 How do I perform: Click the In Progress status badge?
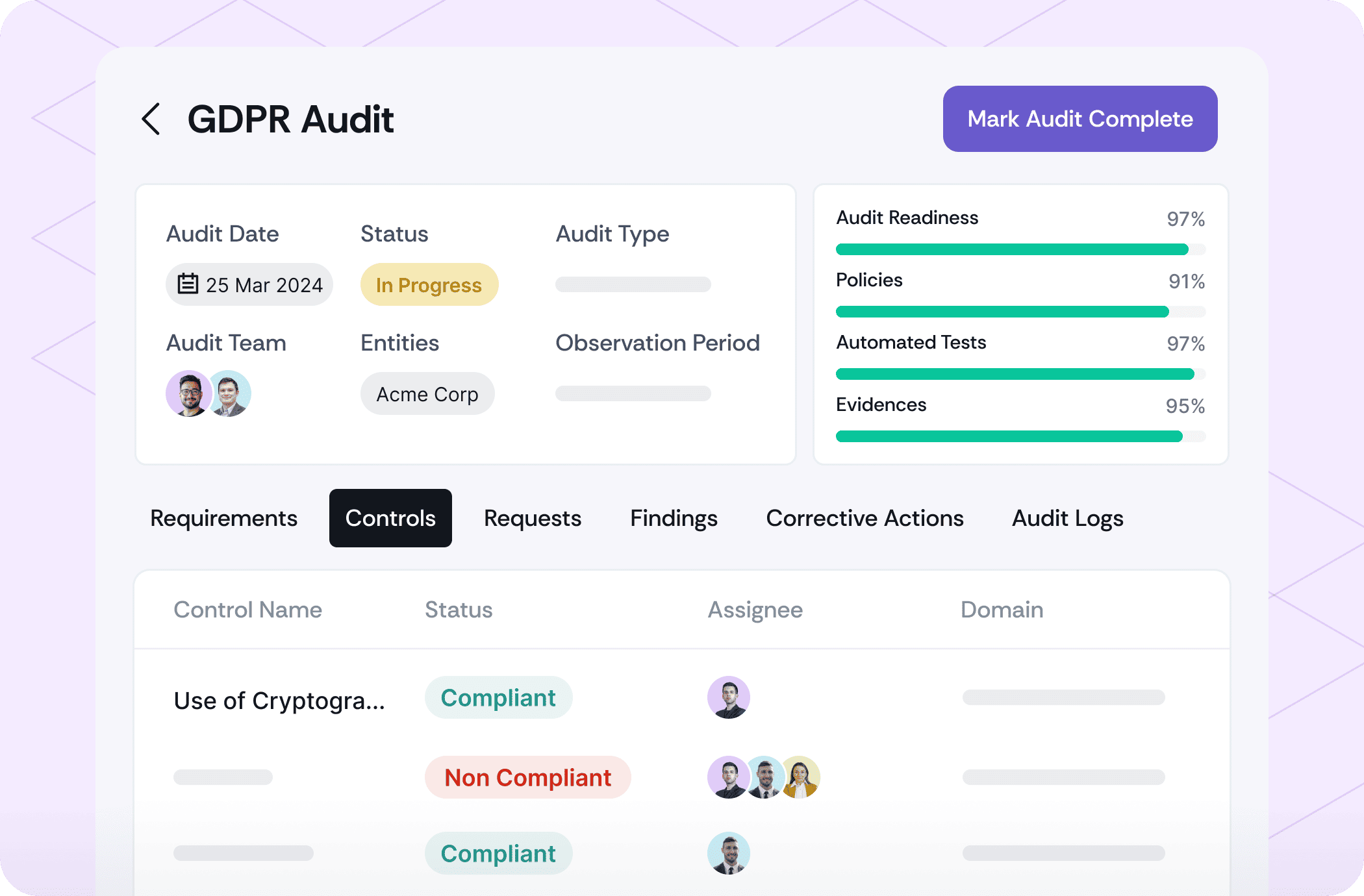click(429, 285)
